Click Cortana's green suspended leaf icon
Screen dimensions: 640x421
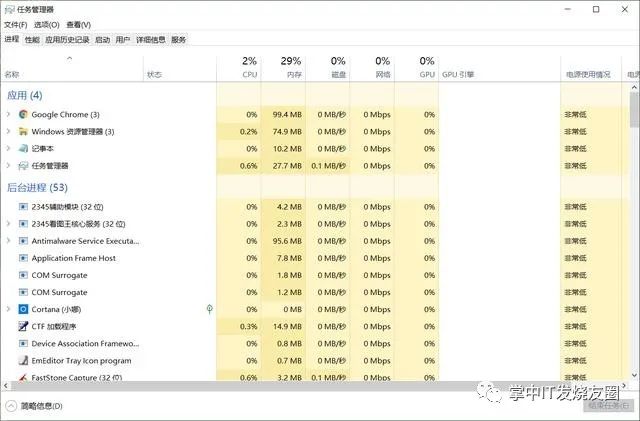pos(210,309)
